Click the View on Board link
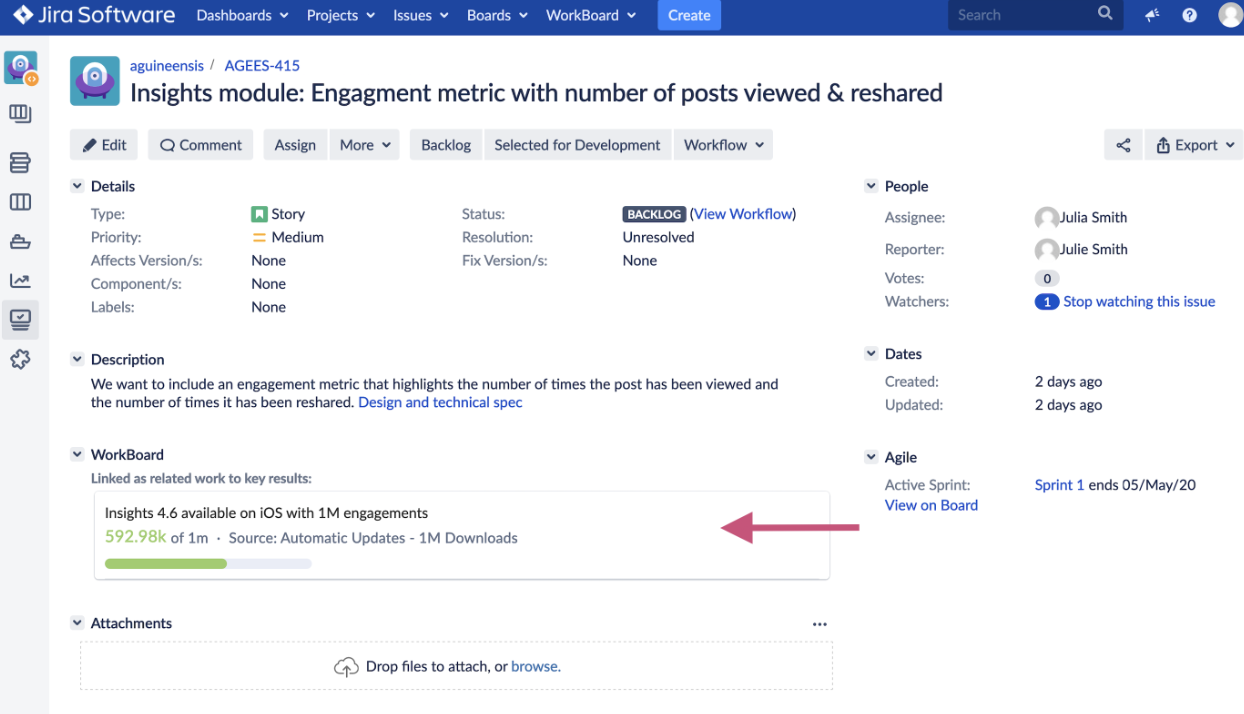This screenshot has height=714, width=1244. coord(931,505)
